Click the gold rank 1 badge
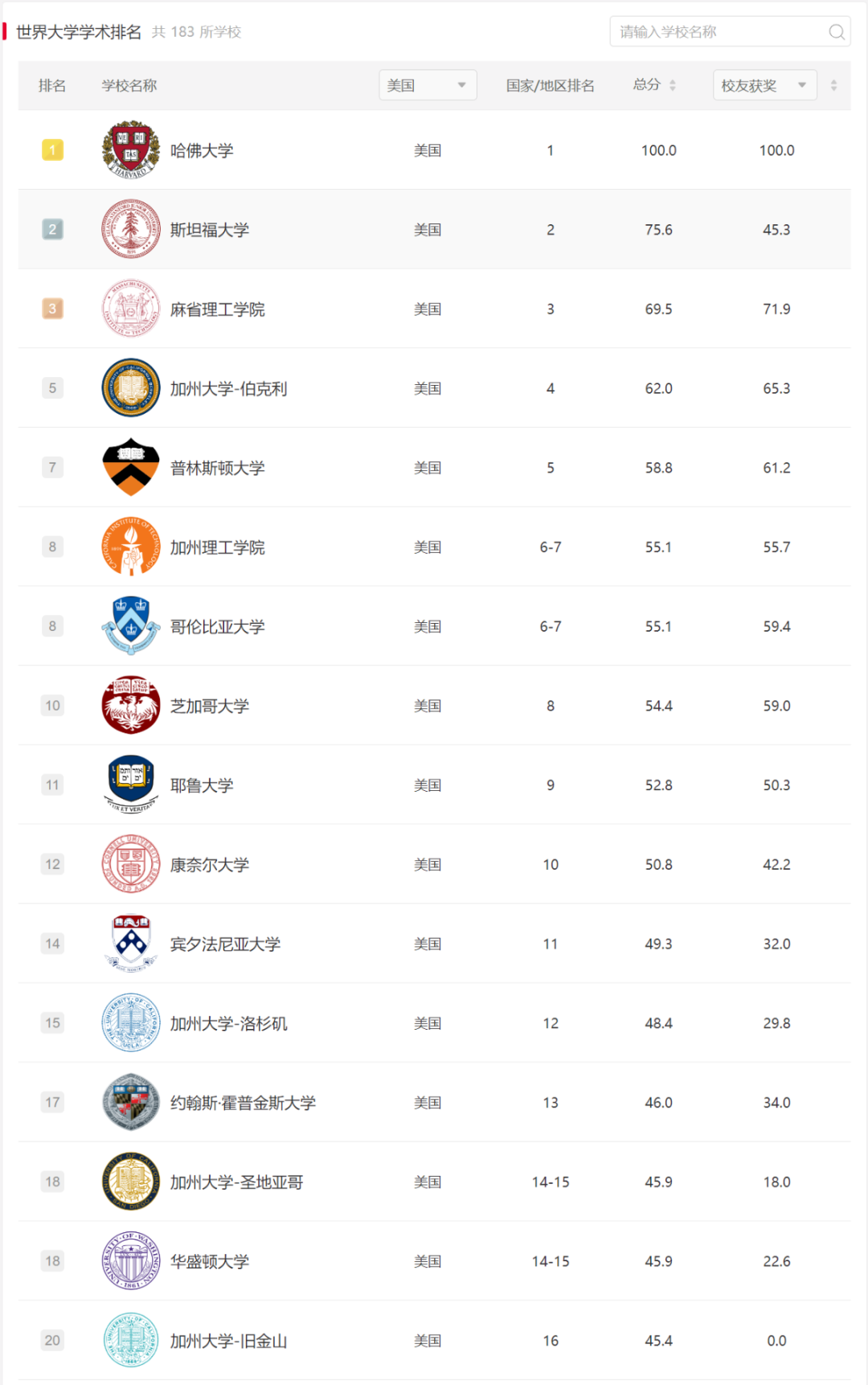 click(x=52, y=150)
